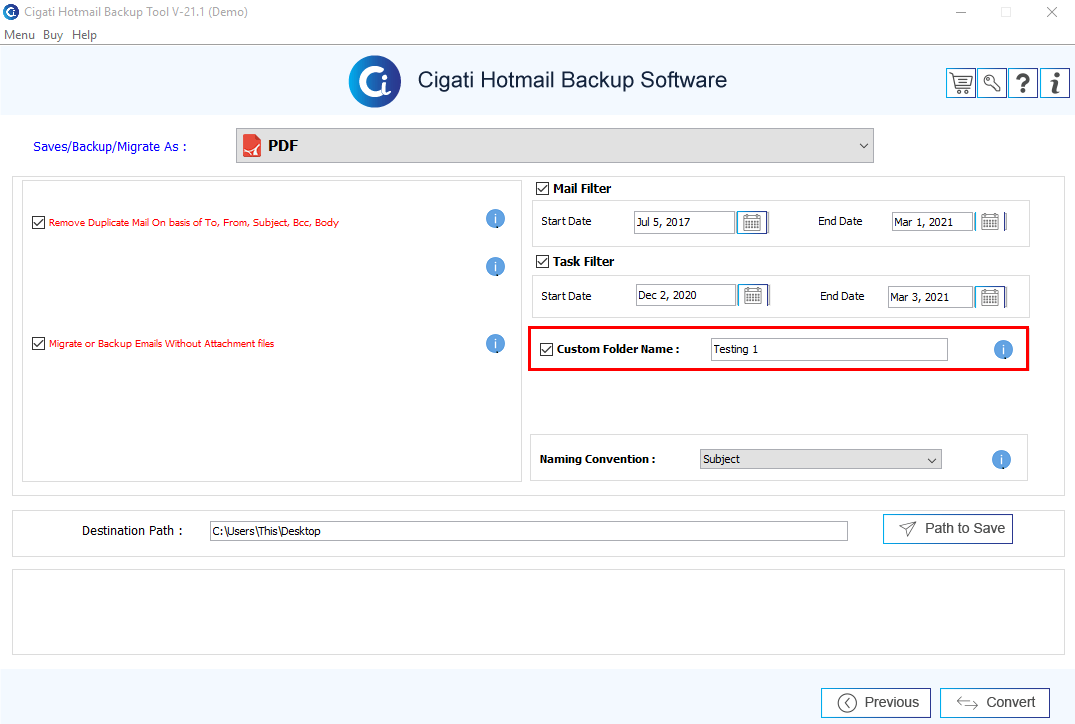Viewport: 1075px width, 724px height.
Task: Open Mail Filter End Date calendar picker
Action: click(990, 221)
